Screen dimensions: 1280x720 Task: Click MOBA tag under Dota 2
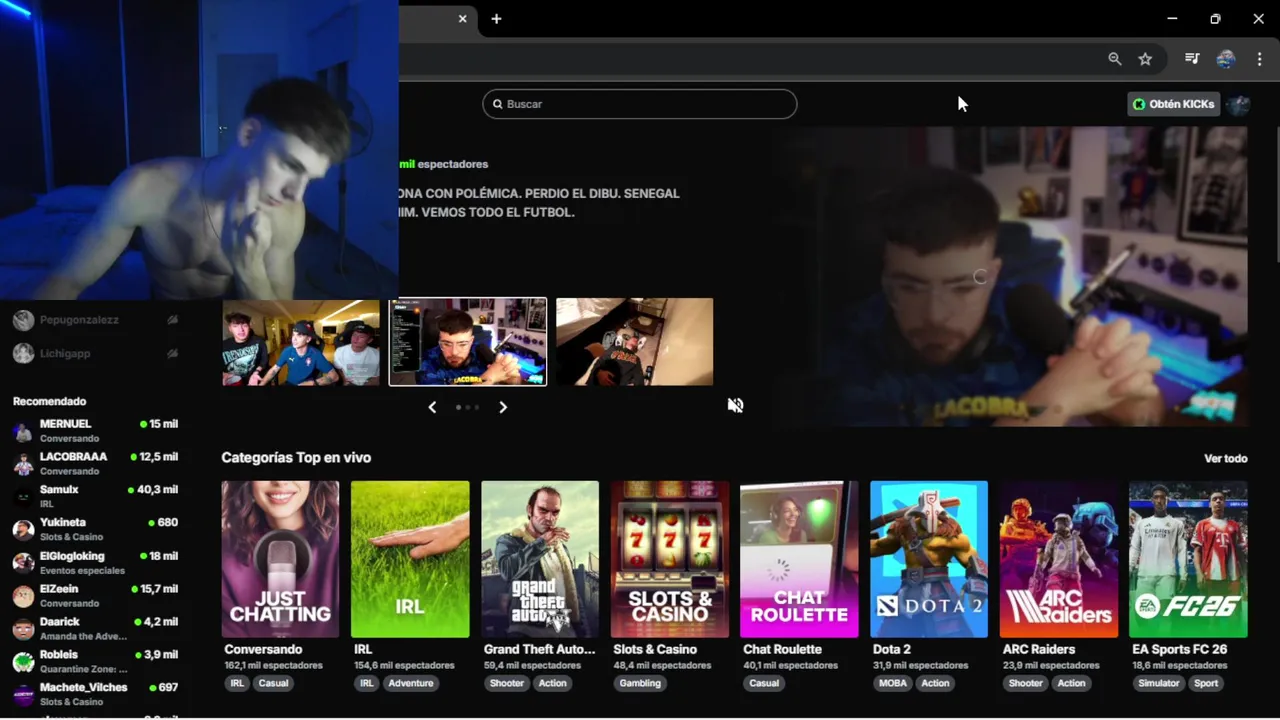pos(892,684)
